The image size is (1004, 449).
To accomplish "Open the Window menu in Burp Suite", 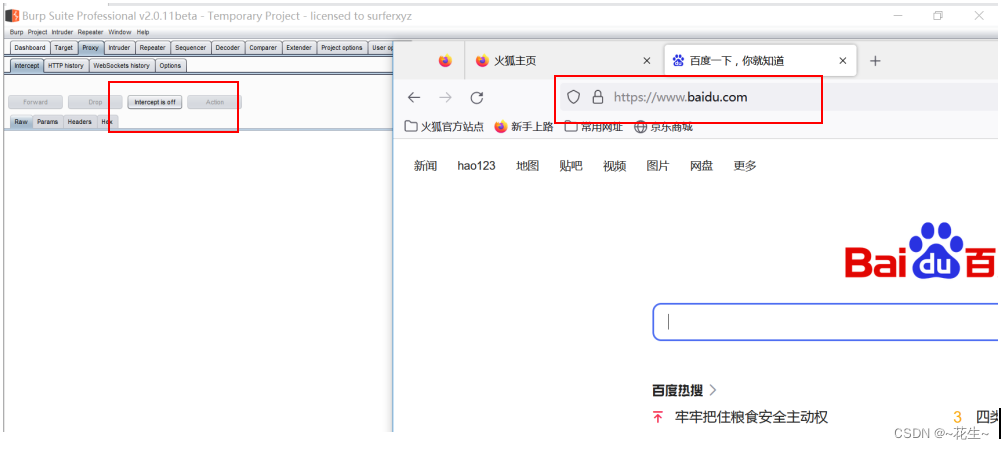I will point(120,32).
